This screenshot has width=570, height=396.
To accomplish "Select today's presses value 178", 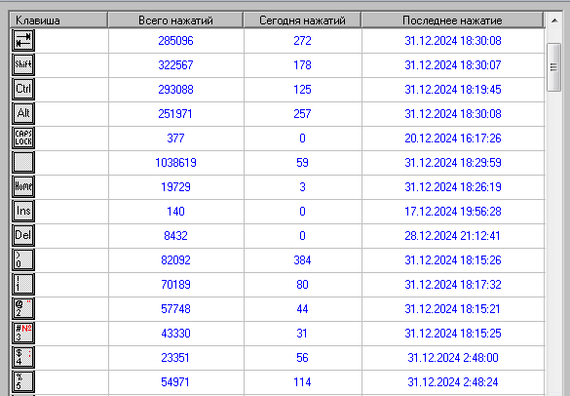I will (302, 65).
